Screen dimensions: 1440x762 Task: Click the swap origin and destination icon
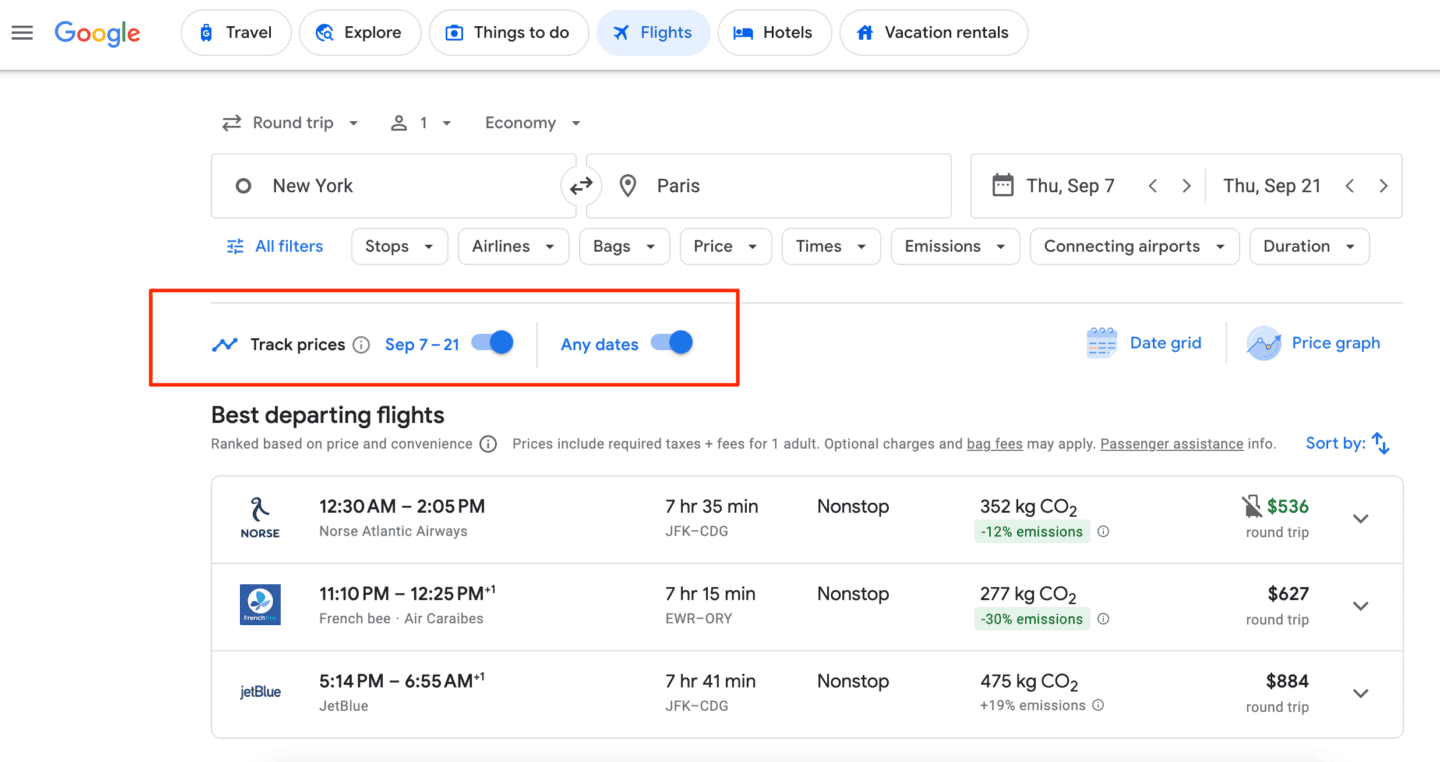point(581,185)
